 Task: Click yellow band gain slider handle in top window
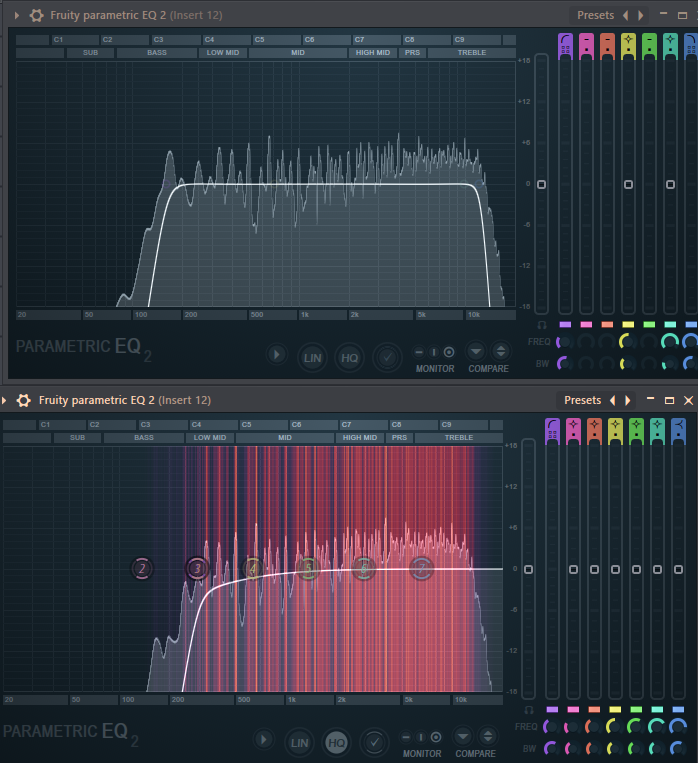click(x=628, y=184)
